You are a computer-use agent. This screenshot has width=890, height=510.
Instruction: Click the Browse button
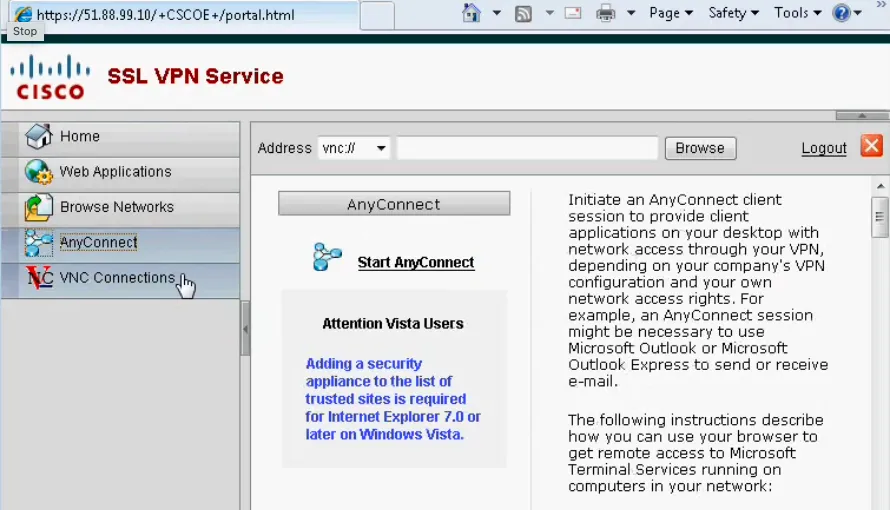(700, 149)
